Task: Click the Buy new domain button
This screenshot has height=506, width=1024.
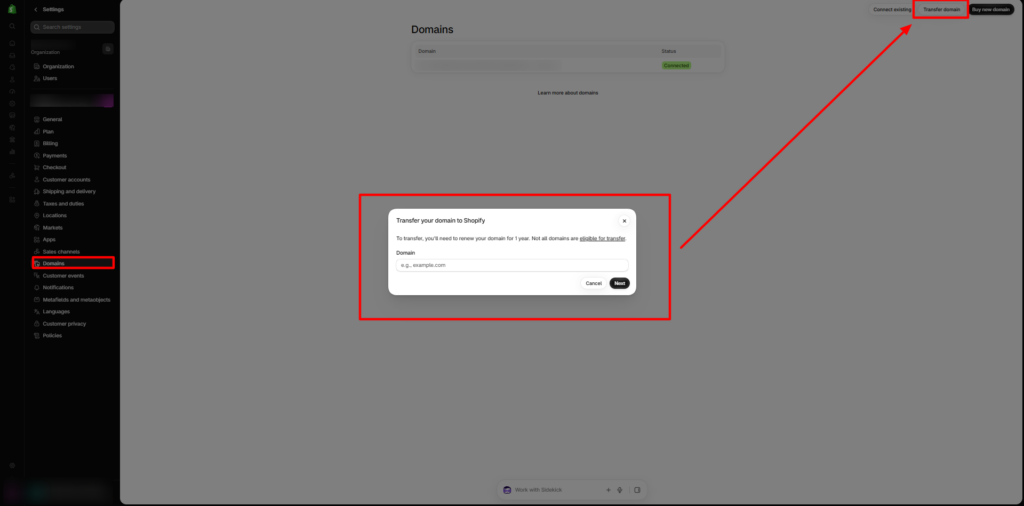Action: (x=991, y=10)
